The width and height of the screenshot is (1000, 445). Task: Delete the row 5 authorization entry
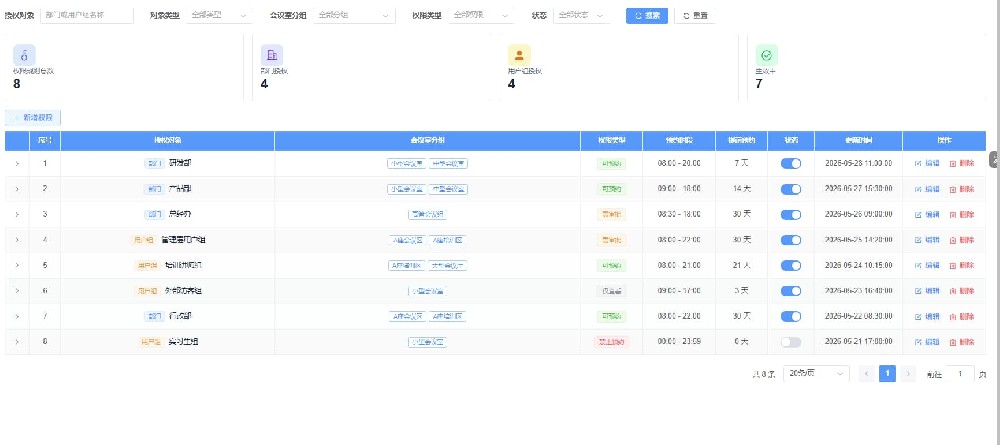962,265
